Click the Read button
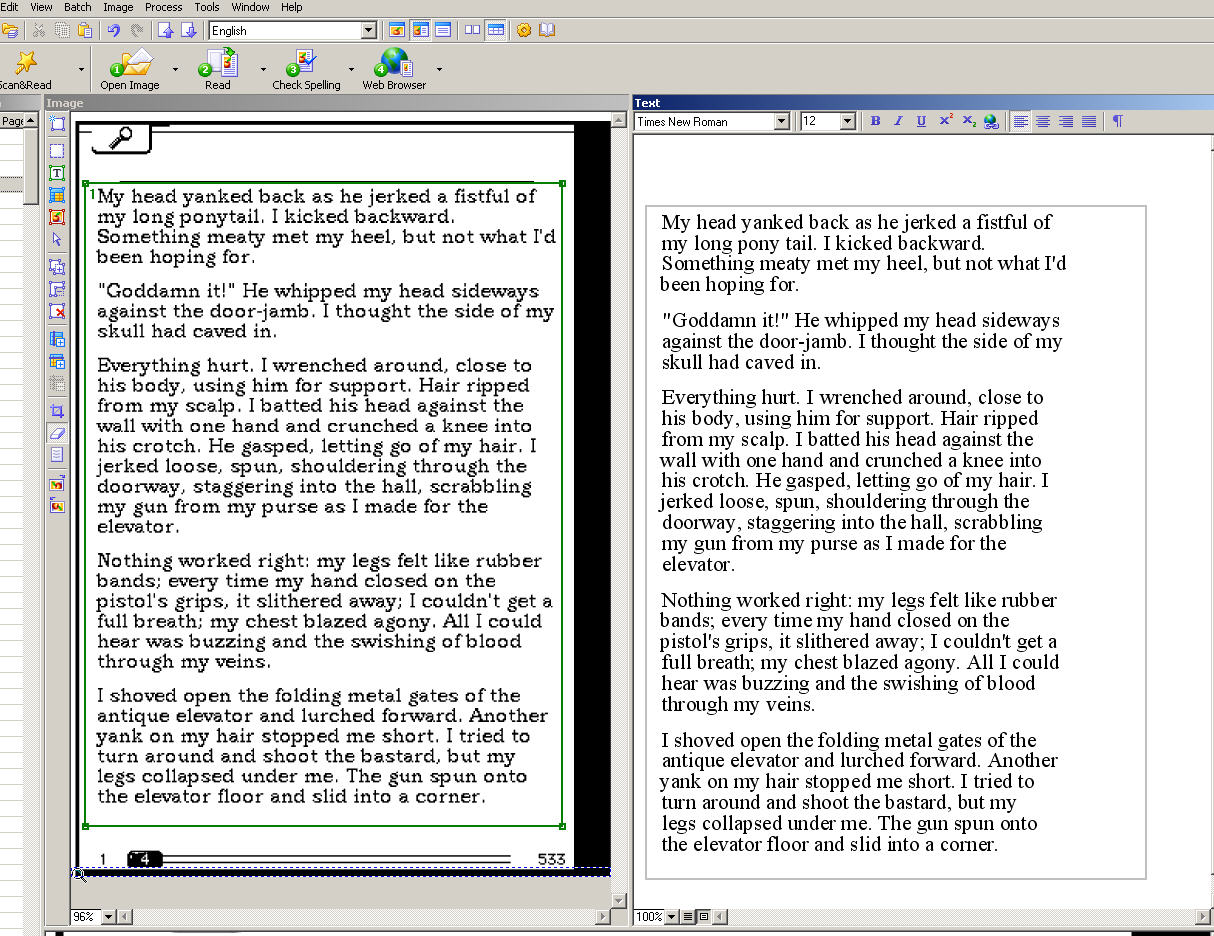The width and height of the screenshot is (1214, 936). (218, 69)
